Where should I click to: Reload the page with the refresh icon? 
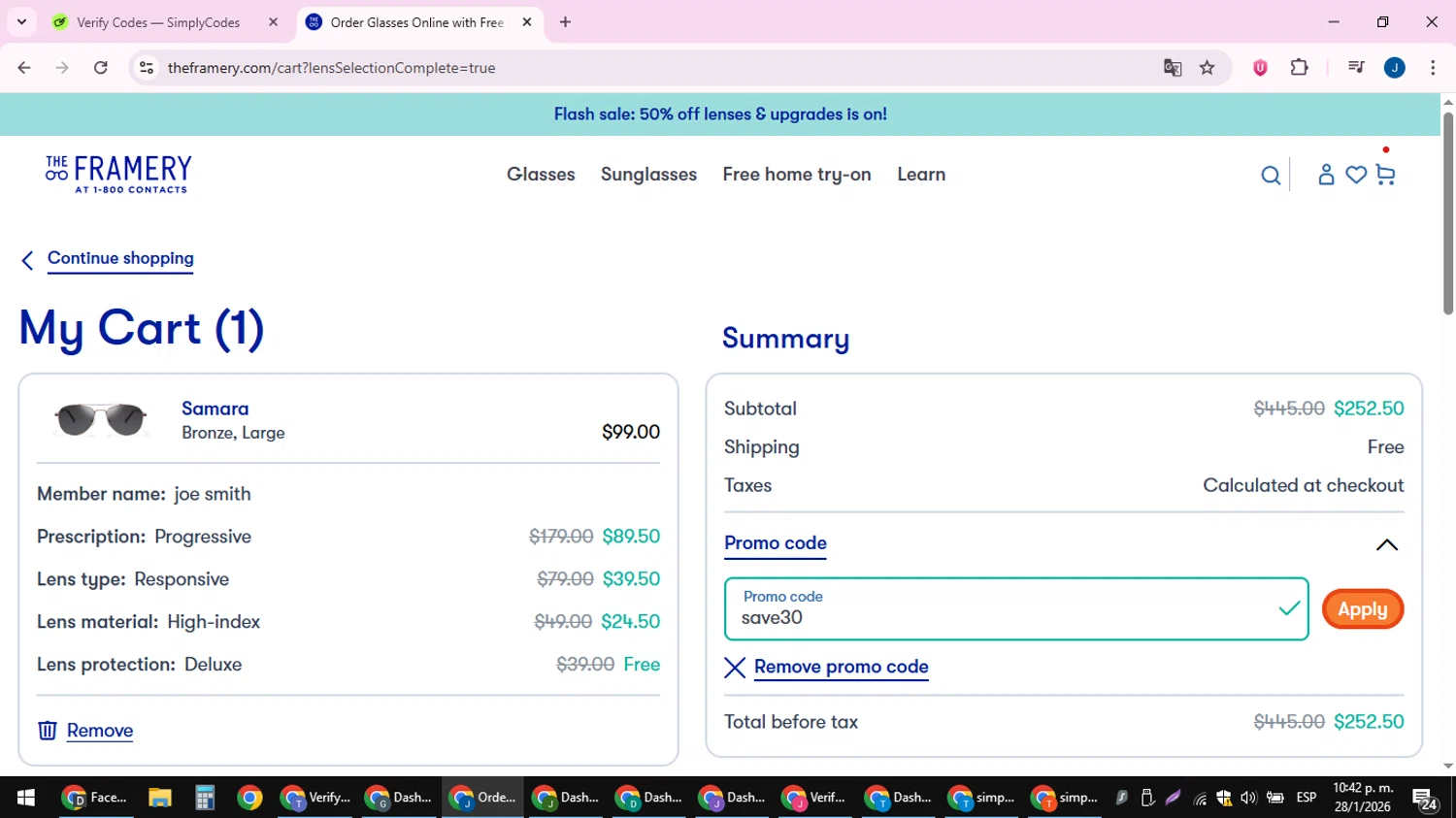pyautogui.click(x=101, y=68)
